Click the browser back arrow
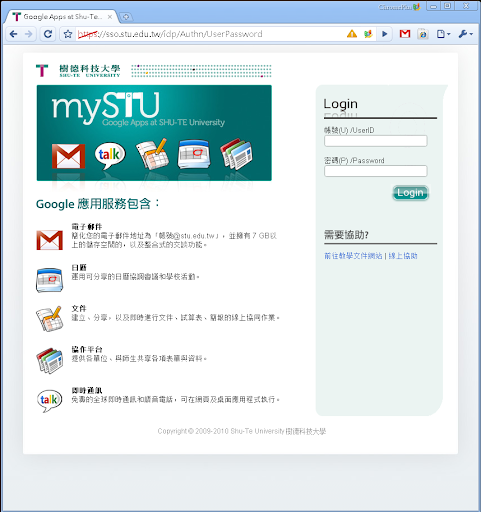The height and width of the screenshot is (512, 481). tap(13, 34)
